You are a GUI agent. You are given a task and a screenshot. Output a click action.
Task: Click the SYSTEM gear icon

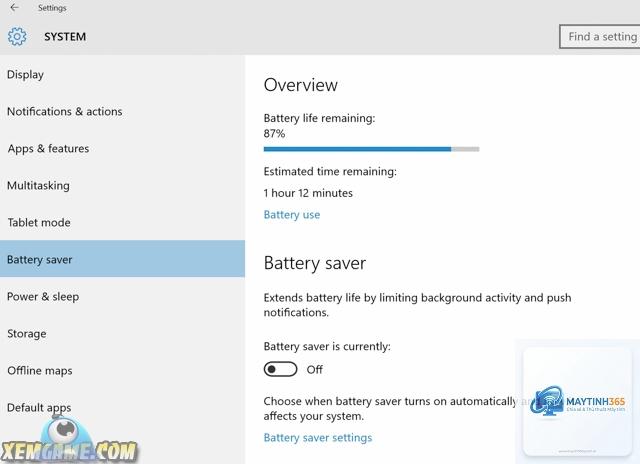click(17, 36)
